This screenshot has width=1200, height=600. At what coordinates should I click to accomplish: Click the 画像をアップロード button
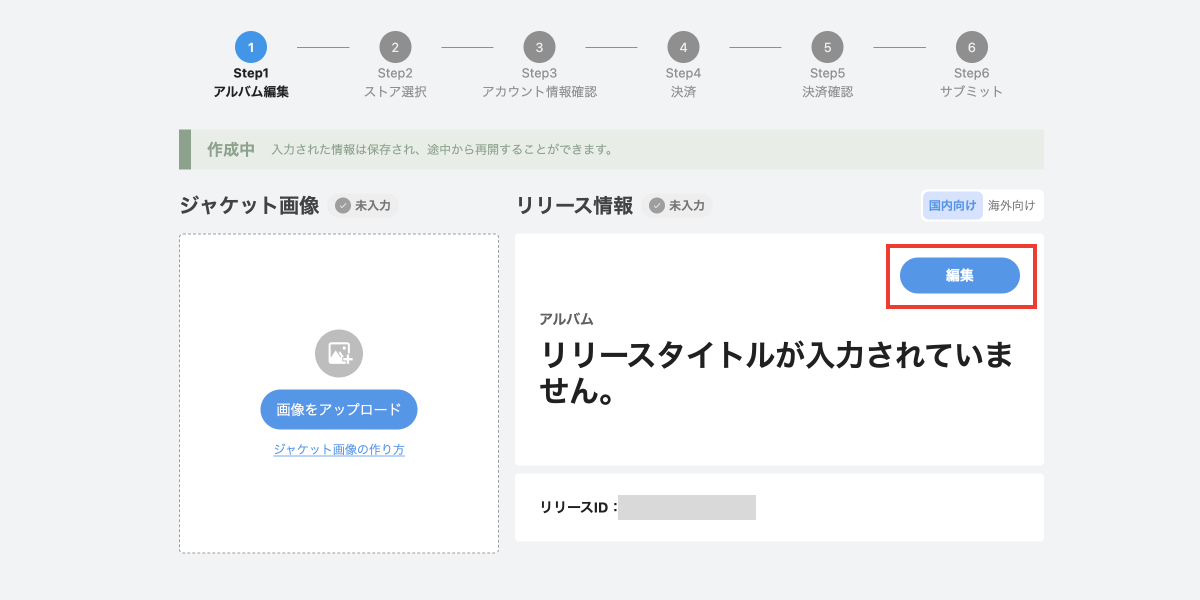(339, 410)
